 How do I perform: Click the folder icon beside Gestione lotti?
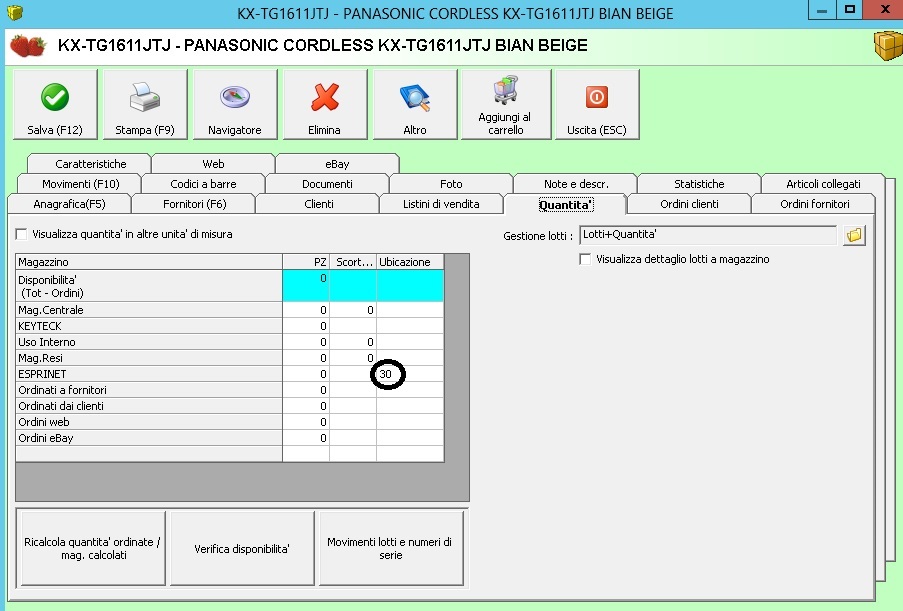854,235
